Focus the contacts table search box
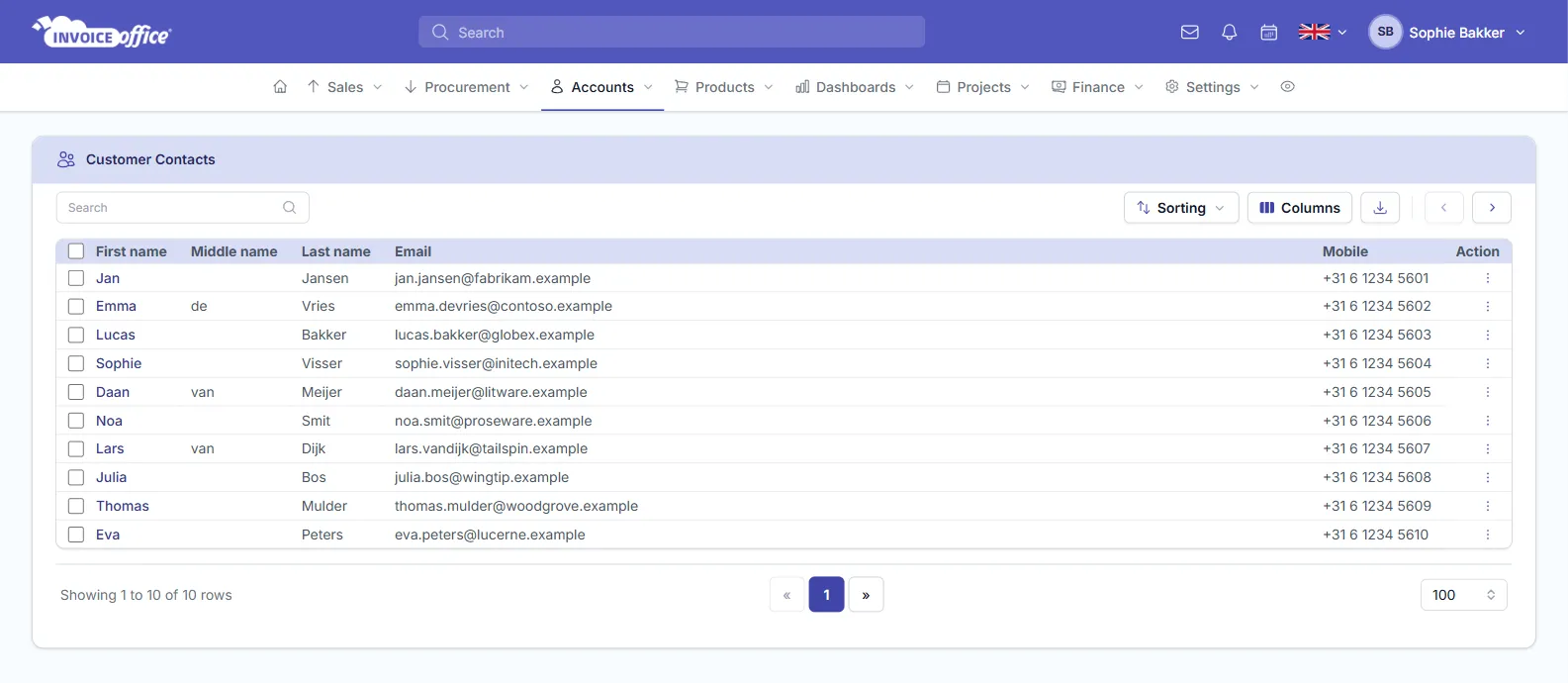Screen dimensions: 1568x683 [183, 208]
